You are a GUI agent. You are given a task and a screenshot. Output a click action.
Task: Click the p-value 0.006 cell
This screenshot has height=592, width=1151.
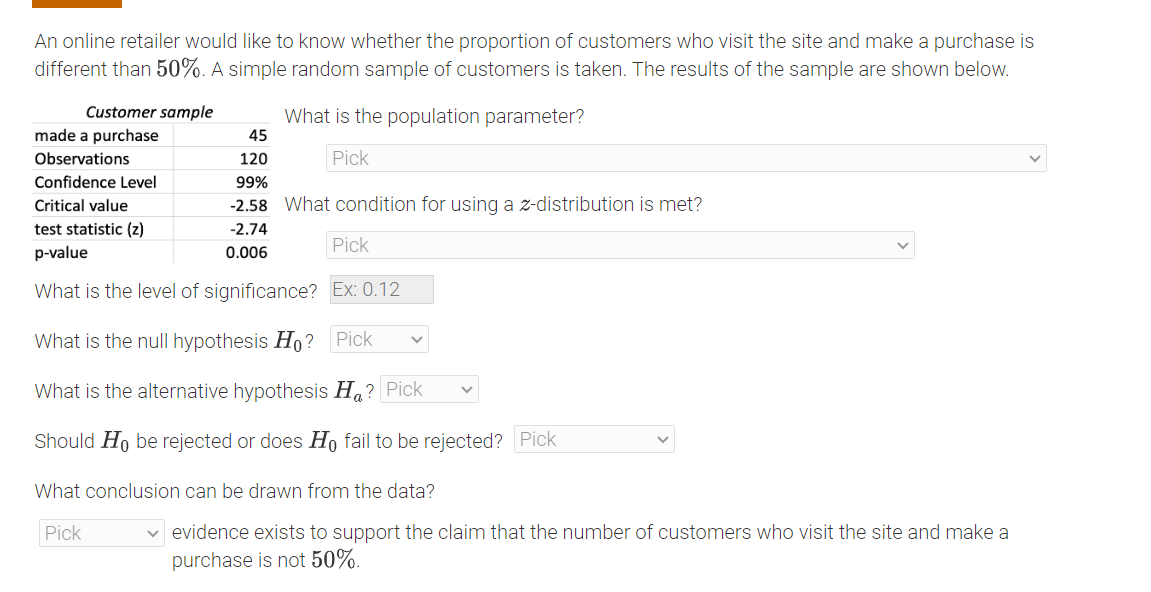(x=247, y=253)
